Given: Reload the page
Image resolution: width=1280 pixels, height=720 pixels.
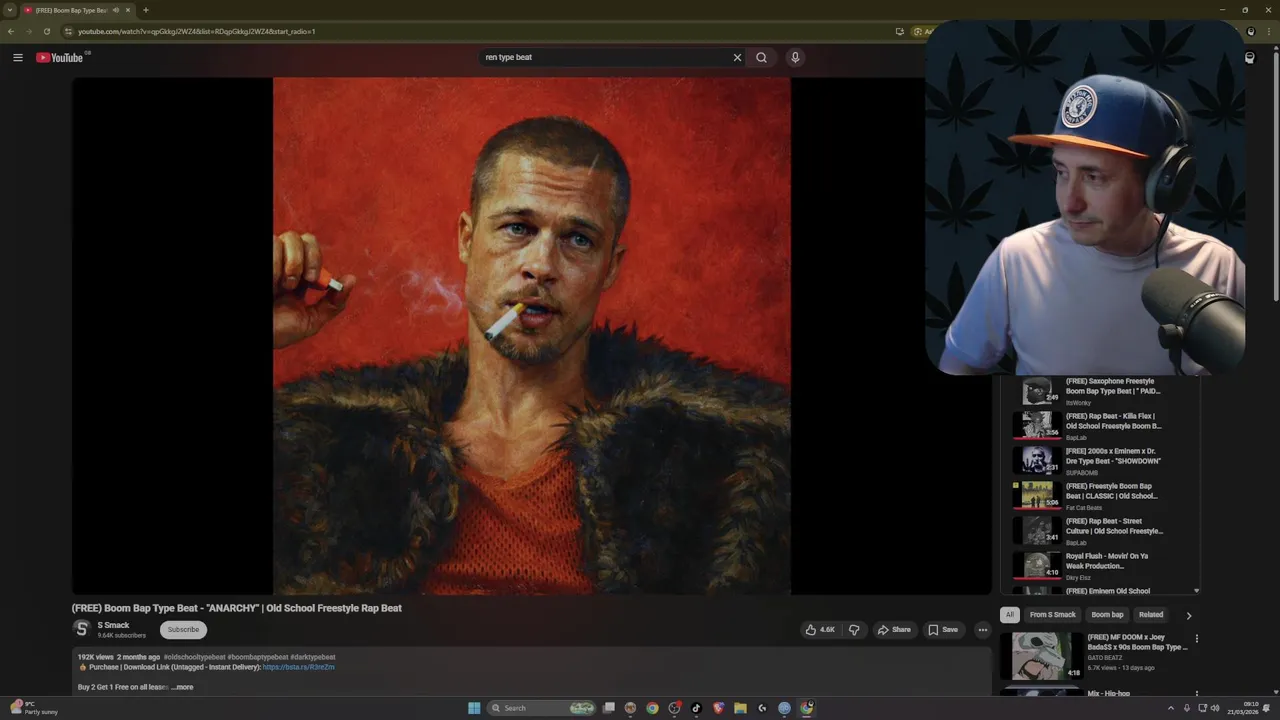Looking at the screenshot, I should (46, 31).
